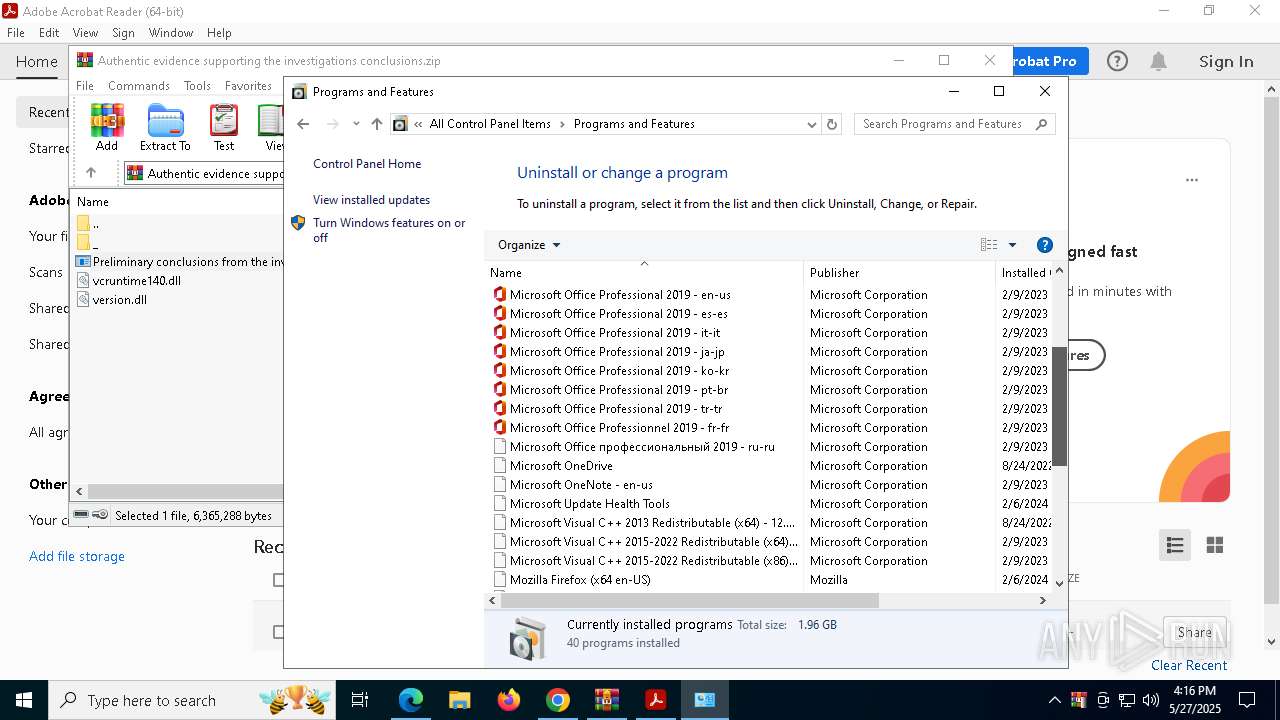The image size is (1280, 720).
Task: Click the Up arrow in Programs and Features
Action: click(377, 124)
